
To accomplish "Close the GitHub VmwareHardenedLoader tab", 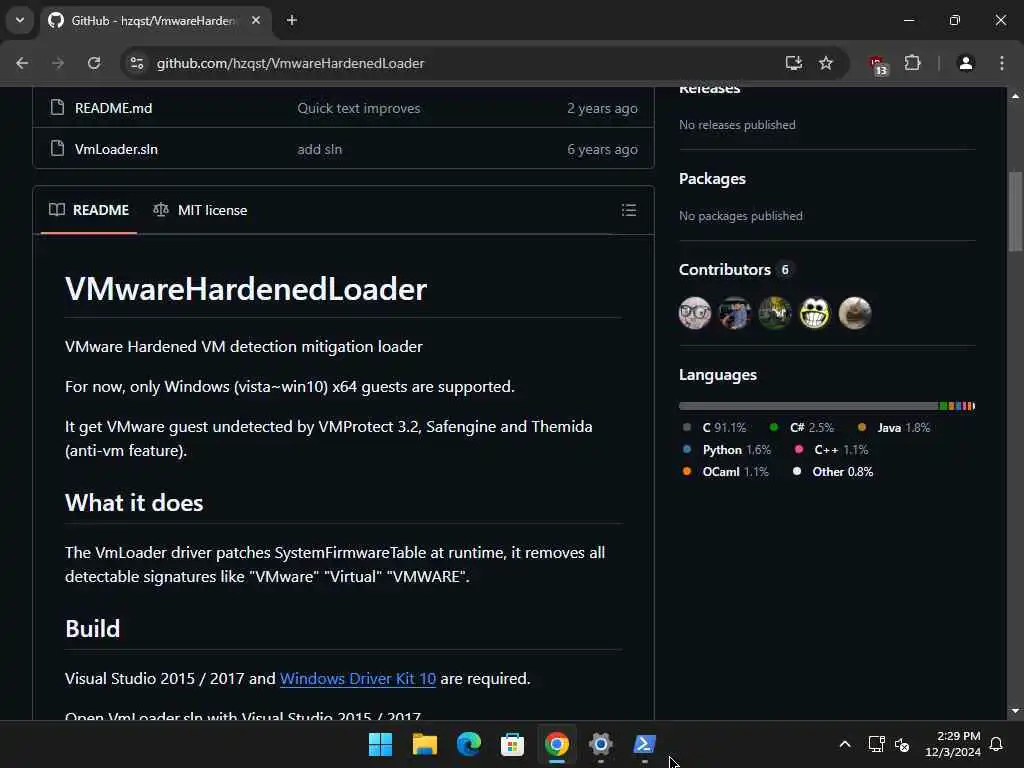I will (x=256, y=20).
